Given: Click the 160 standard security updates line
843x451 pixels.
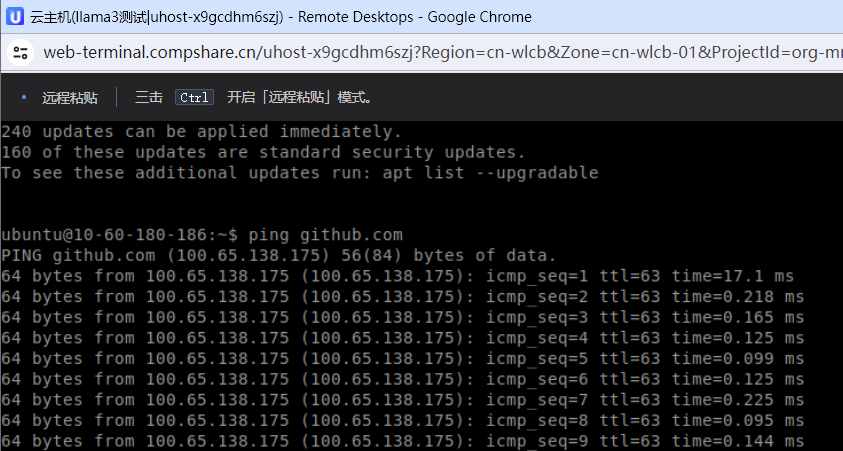Looking at the screenshot, I should tap(263, 152).
